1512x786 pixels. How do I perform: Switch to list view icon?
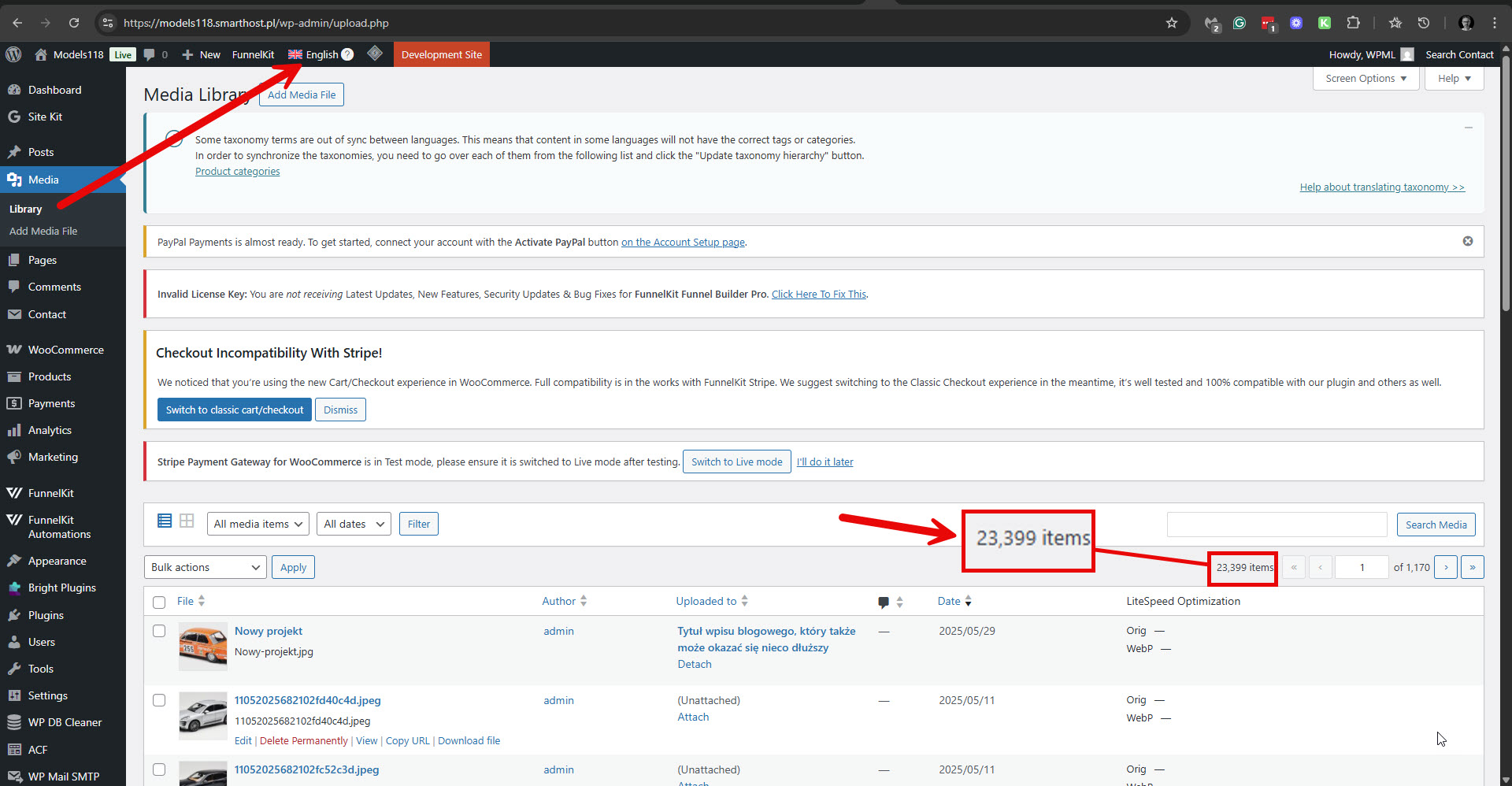165,521
